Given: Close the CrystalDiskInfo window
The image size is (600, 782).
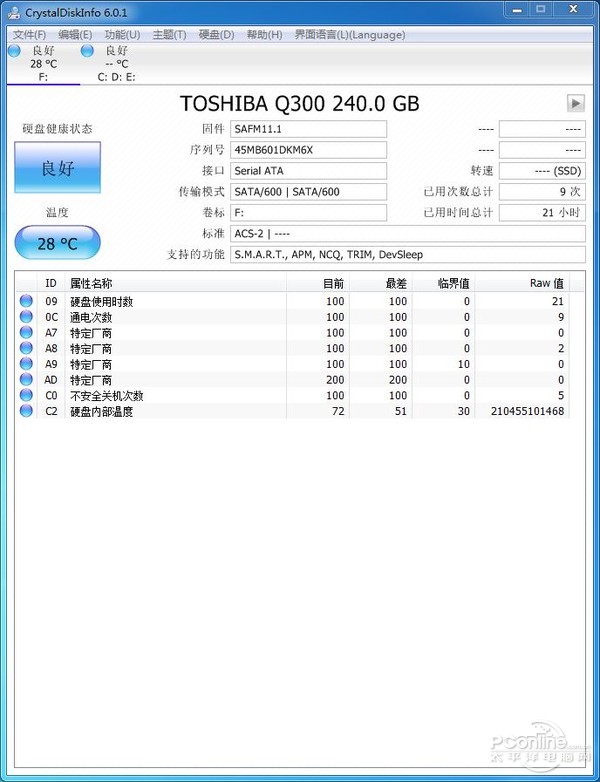Looking at the screenshot, I should click(574, 9).
